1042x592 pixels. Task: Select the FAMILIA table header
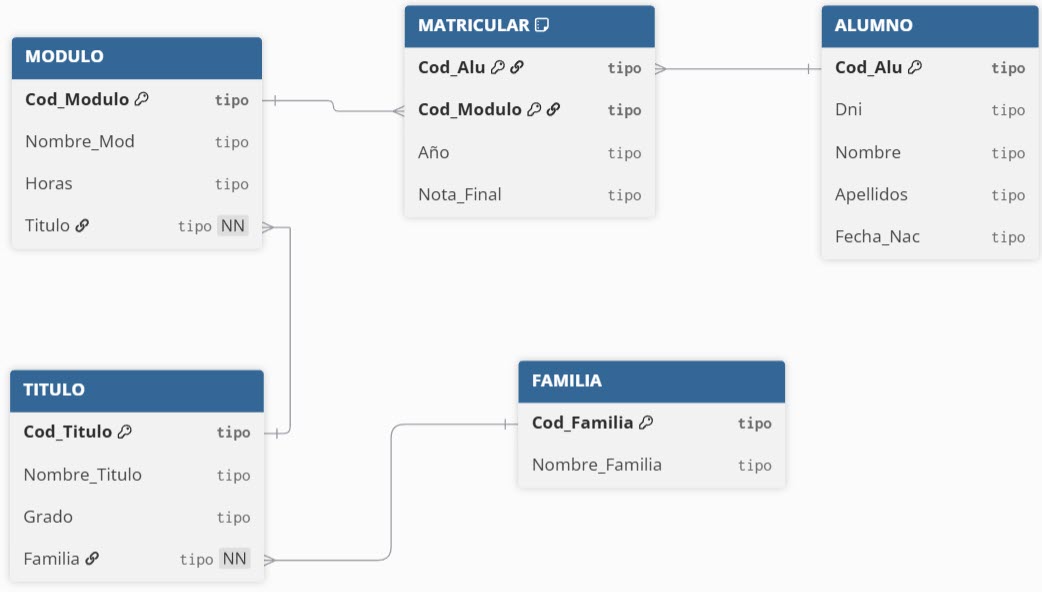pos(651,381)
